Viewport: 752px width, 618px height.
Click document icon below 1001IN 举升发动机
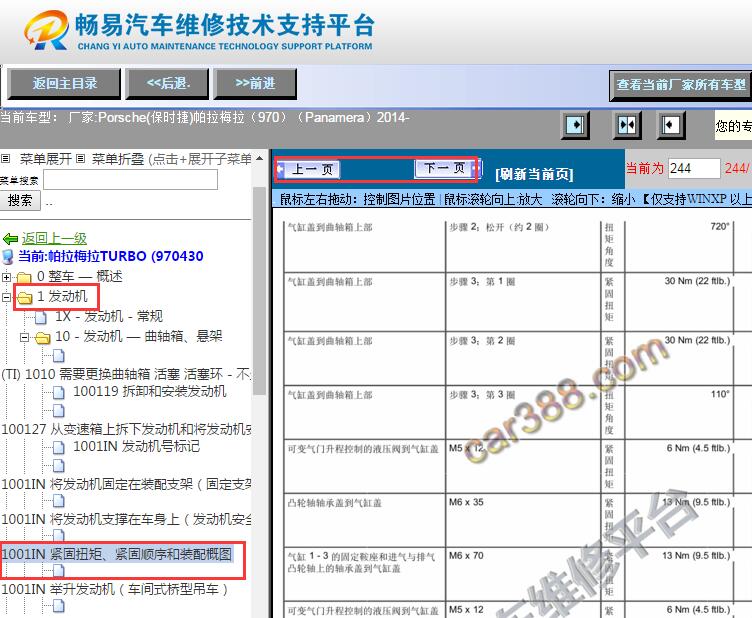59,607
